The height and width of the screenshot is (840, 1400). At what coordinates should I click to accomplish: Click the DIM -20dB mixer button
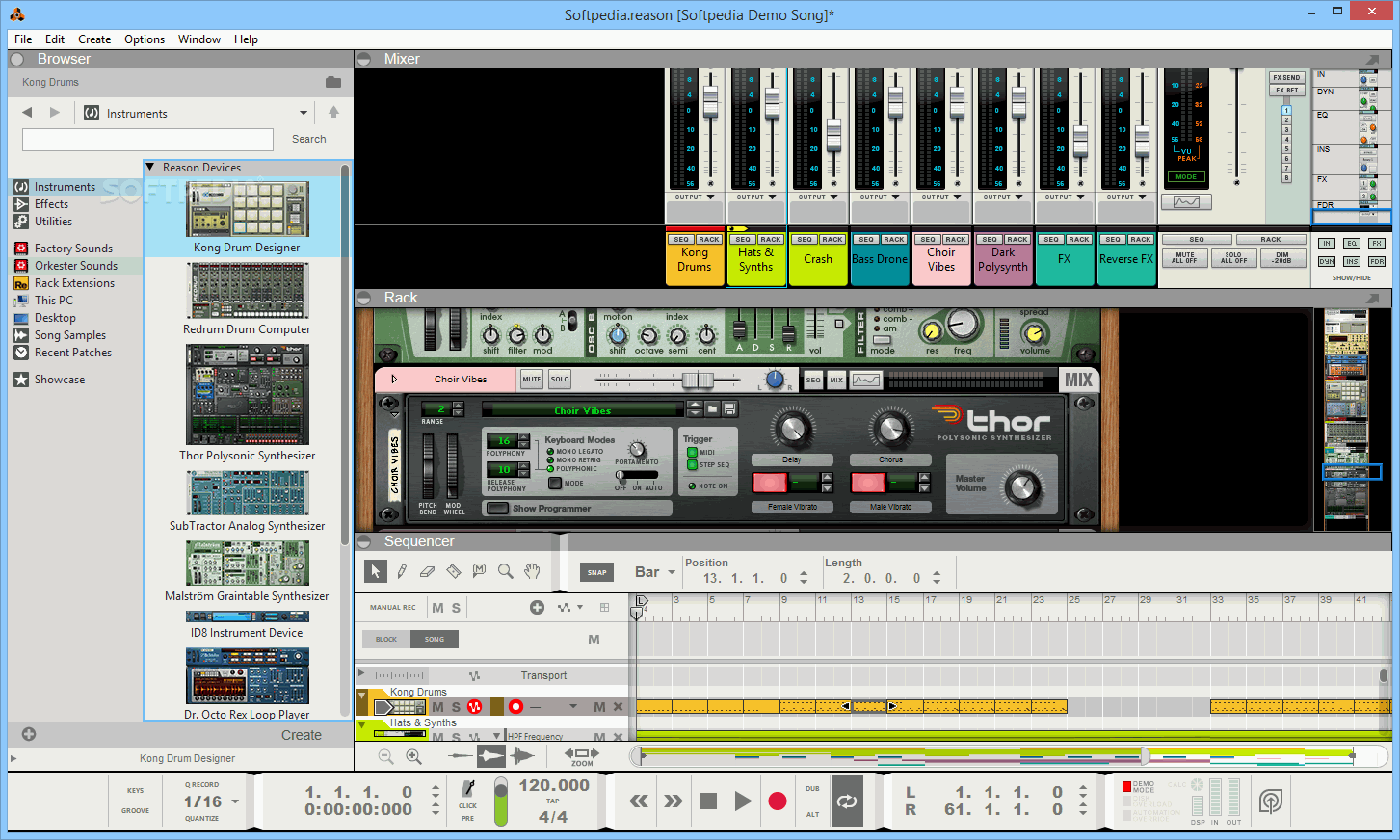coord(1282,258)
